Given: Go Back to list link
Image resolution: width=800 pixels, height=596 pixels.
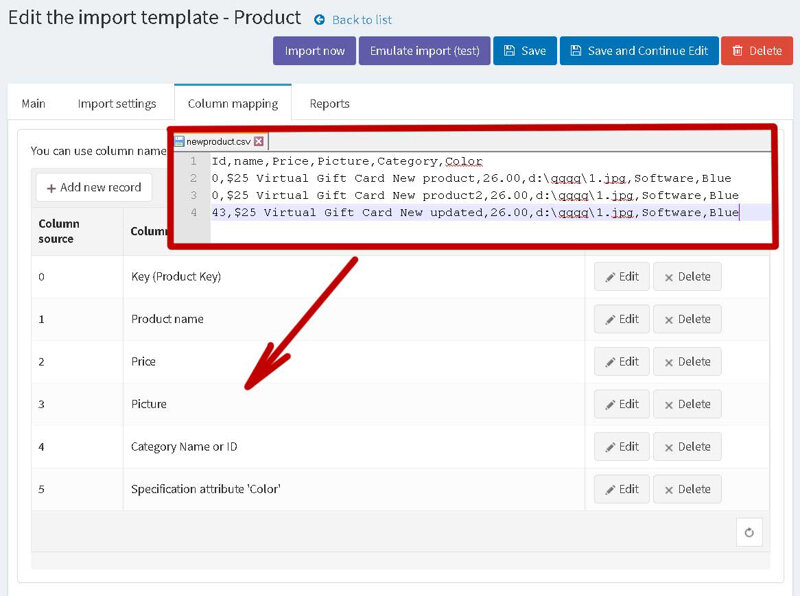Looking at the screenshot, I should point(362,20).
